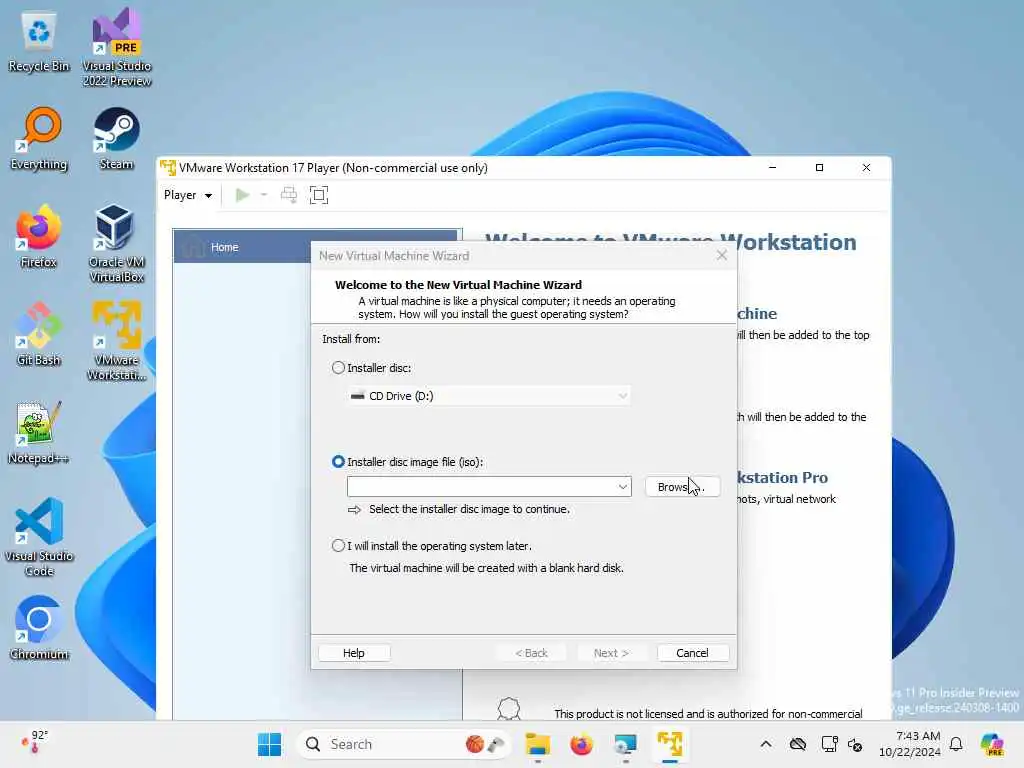Select Home in the VMware library list
The width and height of the screenshot is (1024, 768).
point(317,247)
